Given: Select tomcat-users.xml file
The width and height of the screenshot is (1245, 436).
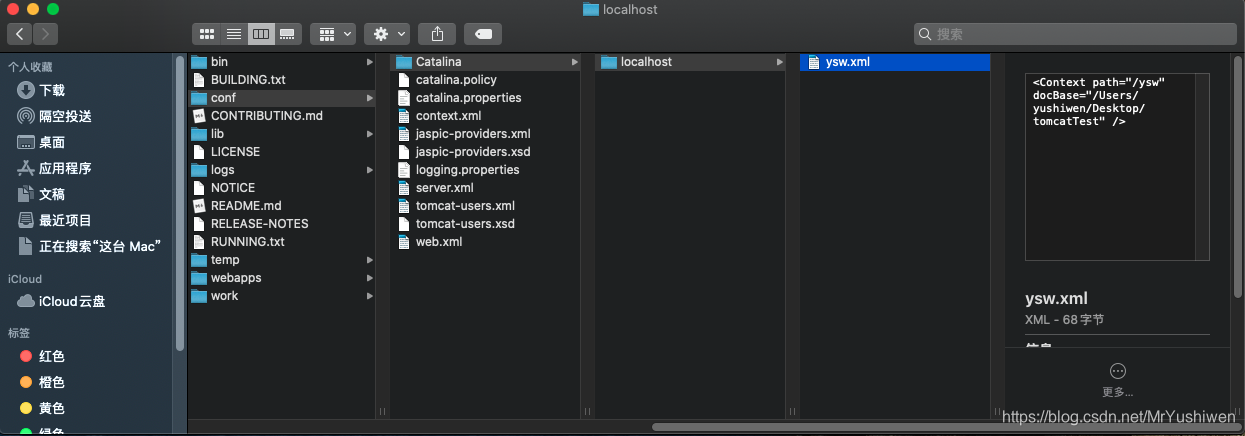Looking at the screenshot, I should (x=487, y=206).
